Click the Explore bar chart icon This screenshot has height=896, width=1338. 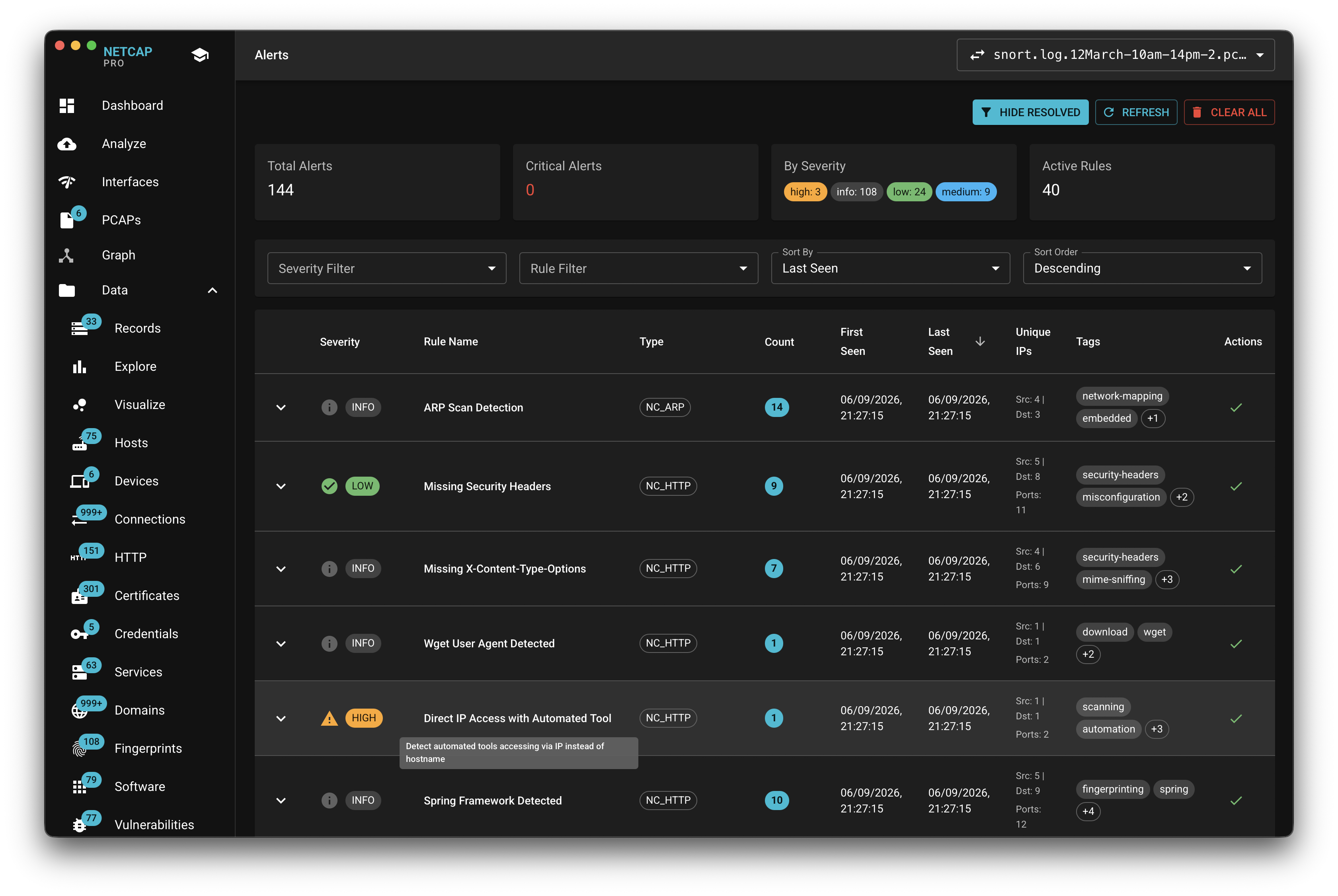pyautogui.click(x=79, y=367)
